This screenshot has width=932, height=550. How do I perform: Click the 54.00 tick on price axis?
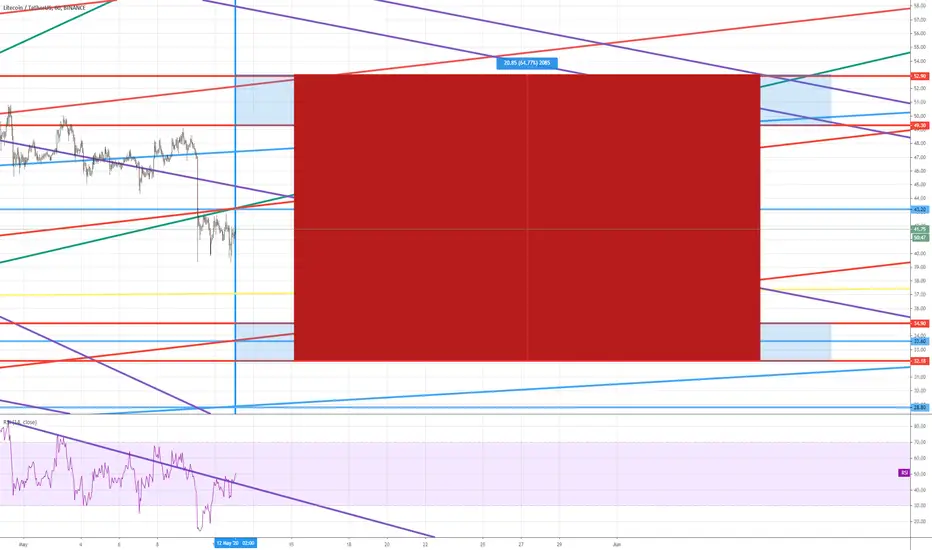pyautogui.click(x=920, y=61)
